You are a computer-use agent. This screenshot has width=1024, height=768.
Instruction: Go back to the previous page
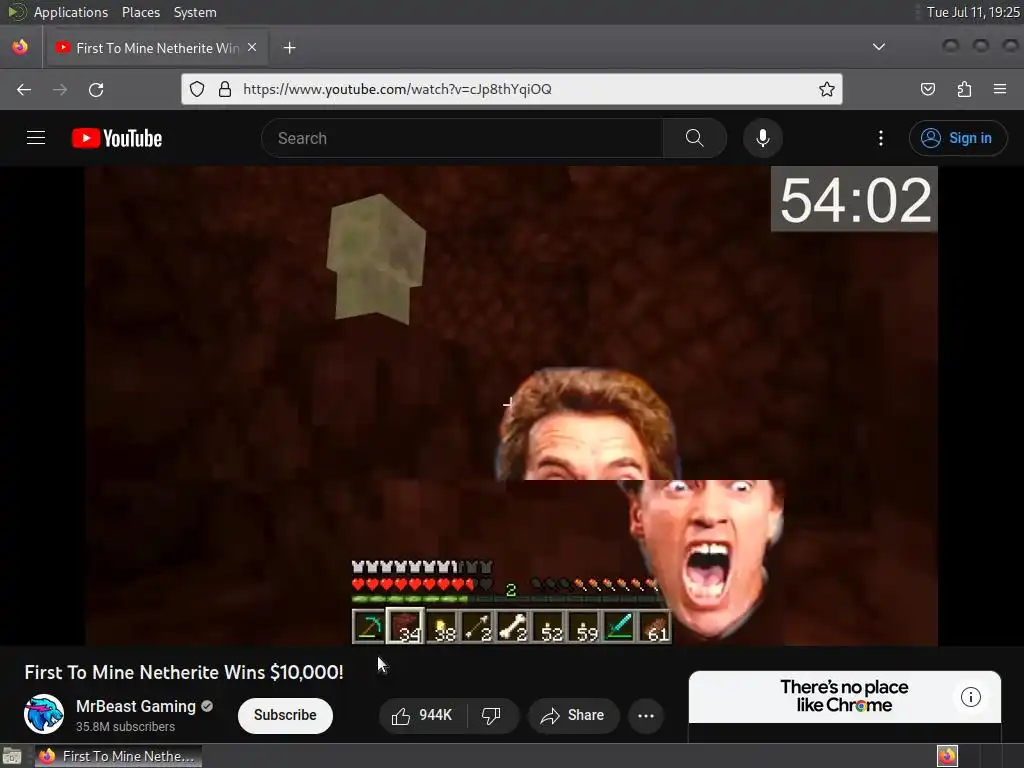(x=24, y=89)
